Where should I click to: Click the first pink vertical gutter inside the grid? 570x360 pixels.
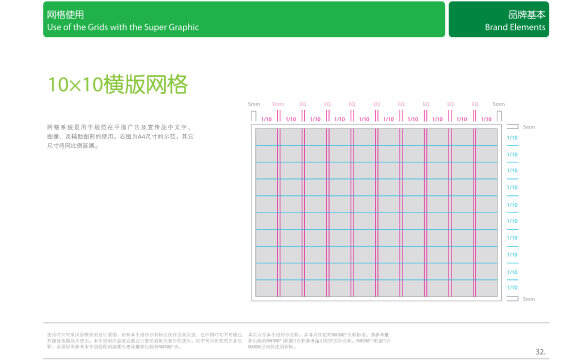pyautogui.click(x=279, y=212)
